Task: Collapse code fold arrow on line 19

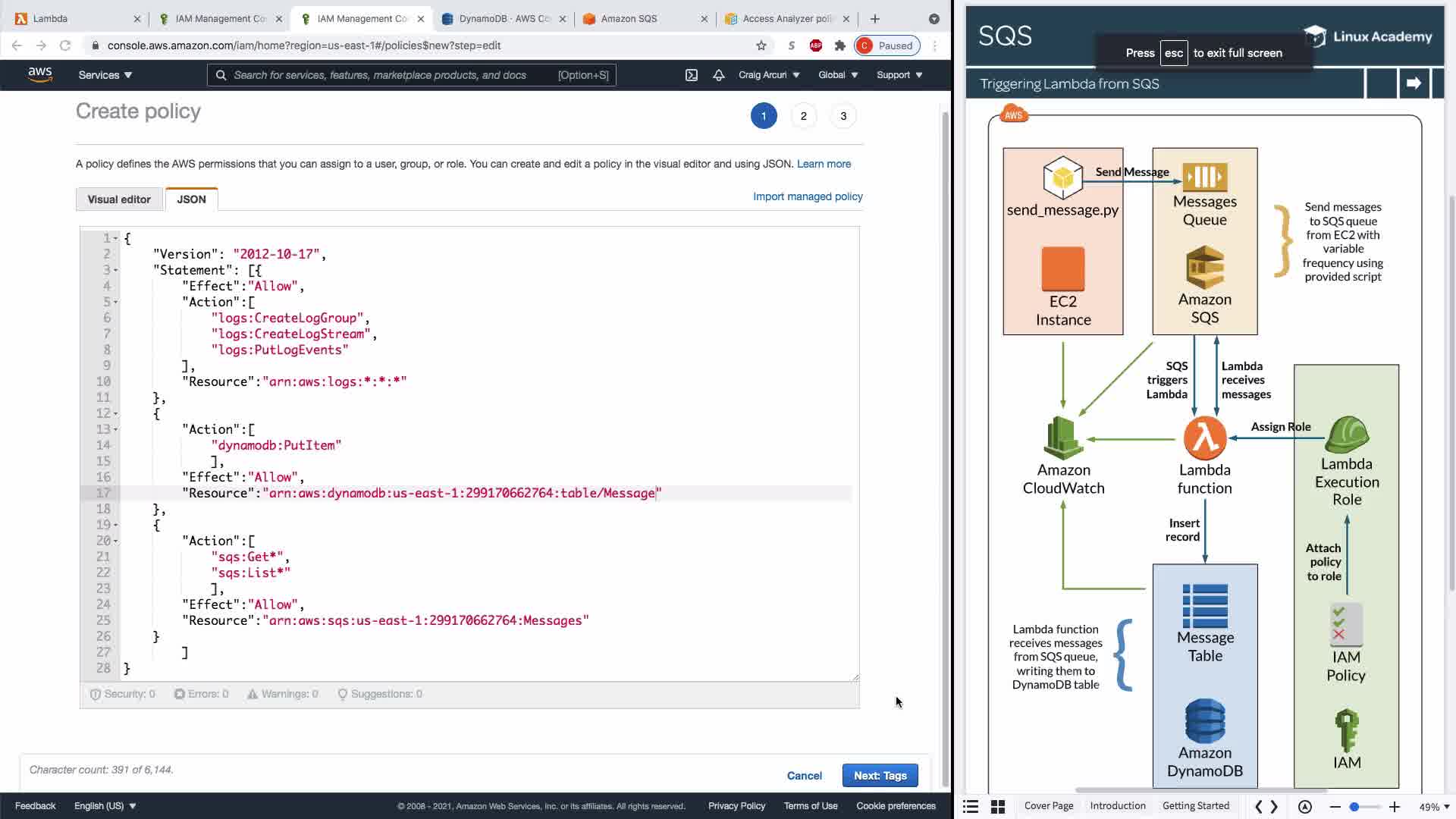Action: pyautogui.click(x=115, y=526)
